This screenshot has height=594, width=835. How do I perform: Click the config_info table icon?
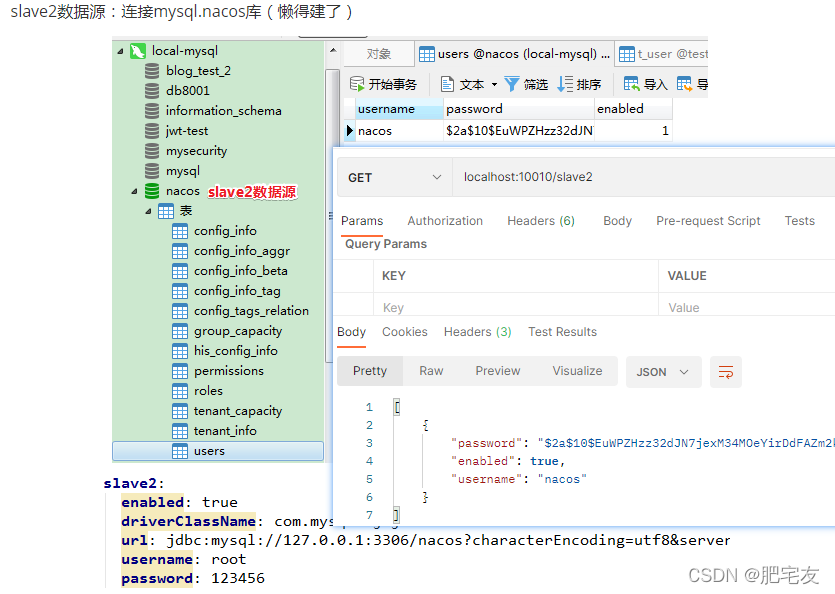(x=180, y=231)
